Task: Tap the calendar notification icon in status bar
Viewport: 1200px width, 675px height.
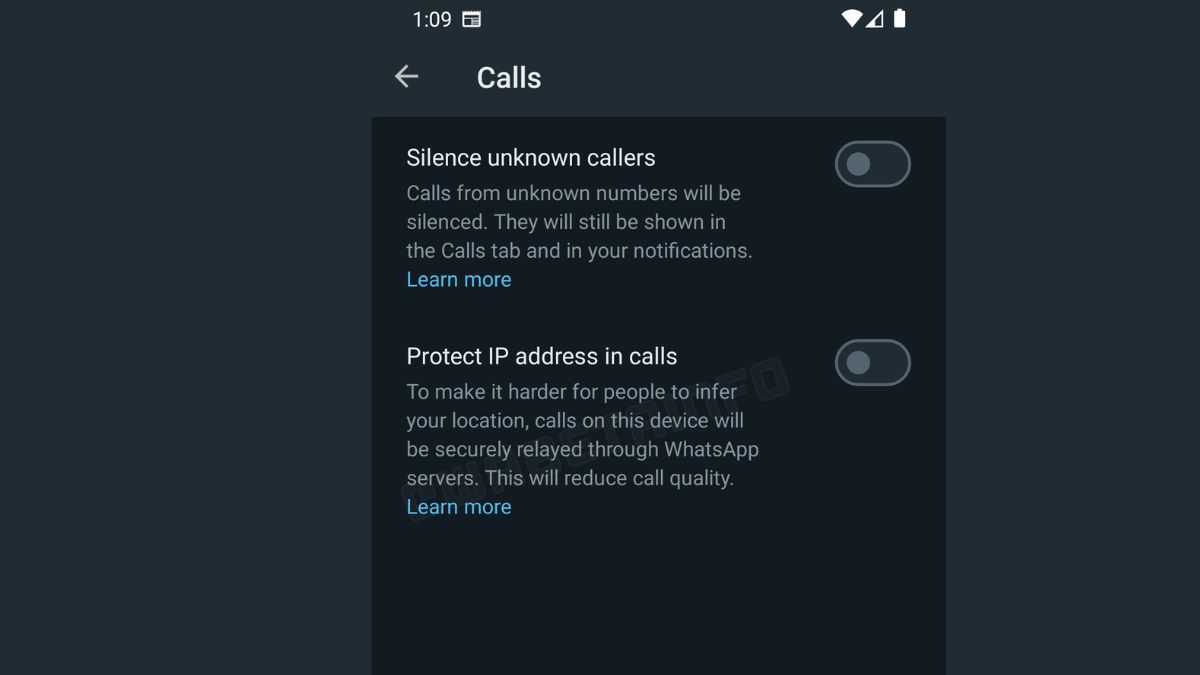Action: coord(471,19)
